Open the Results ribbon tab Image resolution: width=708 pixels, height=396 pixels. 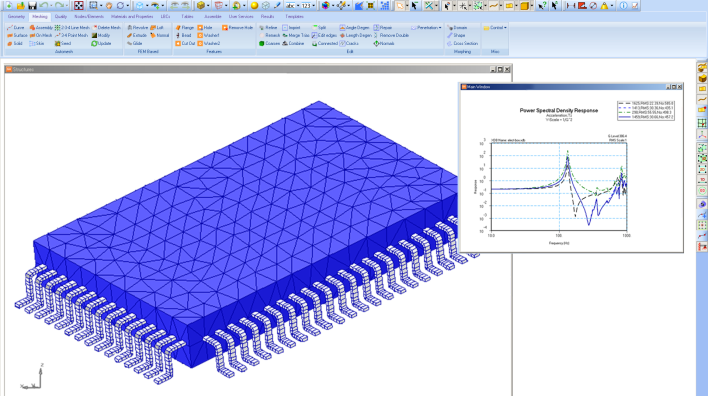267,16
